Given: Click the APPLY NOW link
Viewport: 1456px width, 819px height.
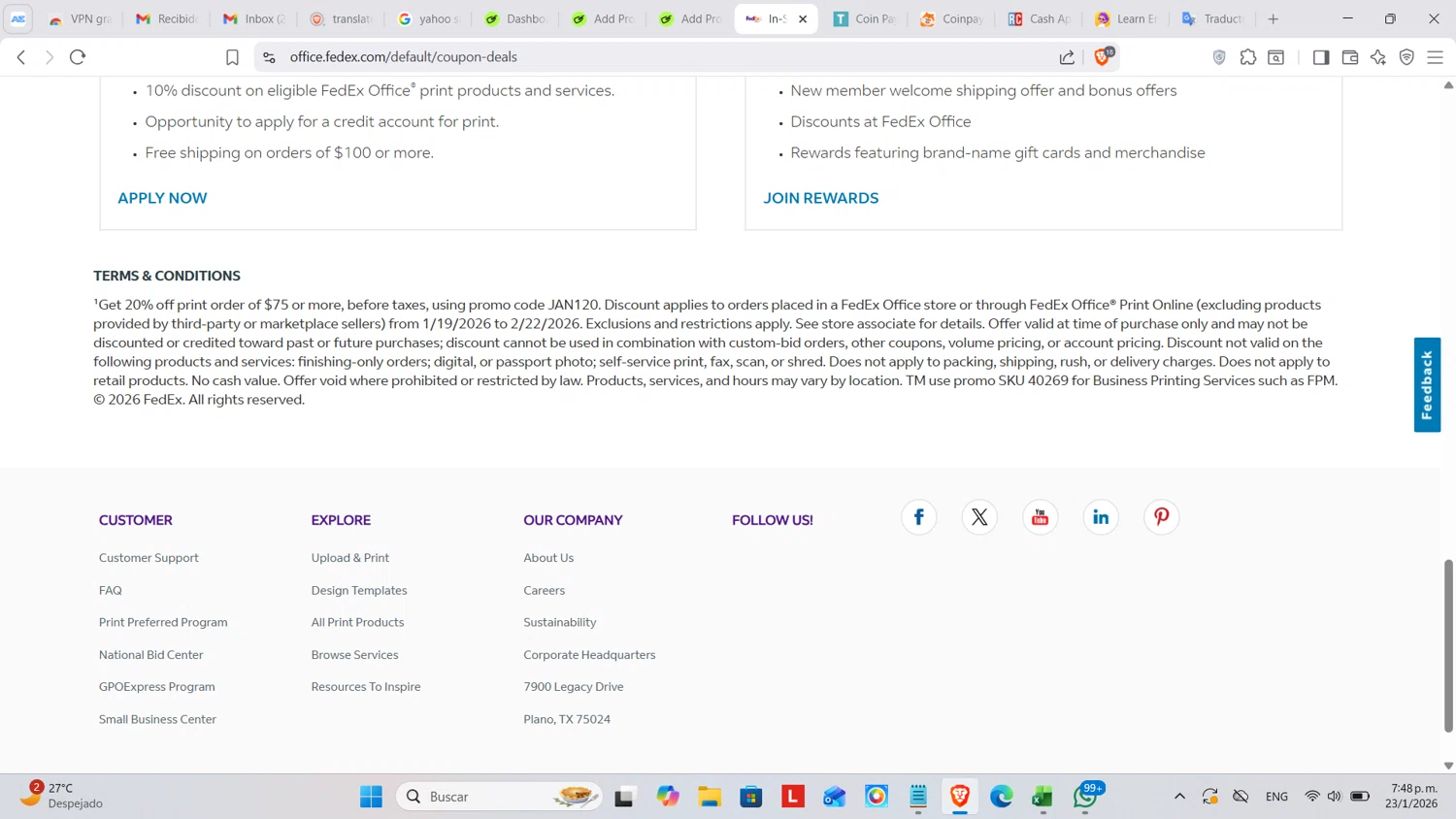Looking at the screenshot, I should (x=162, y=198).
